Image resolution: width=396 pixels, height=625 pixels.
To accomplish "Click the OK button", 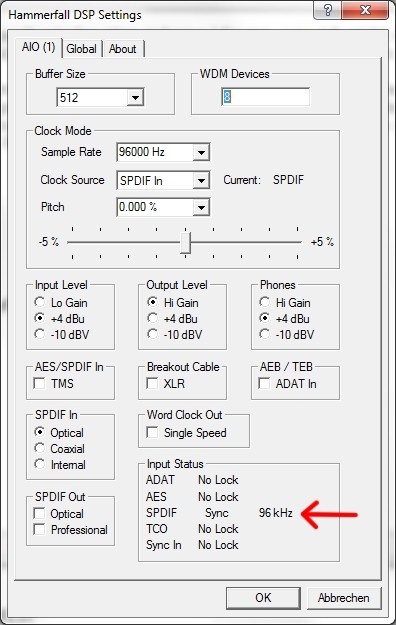I will coord(263,597).
